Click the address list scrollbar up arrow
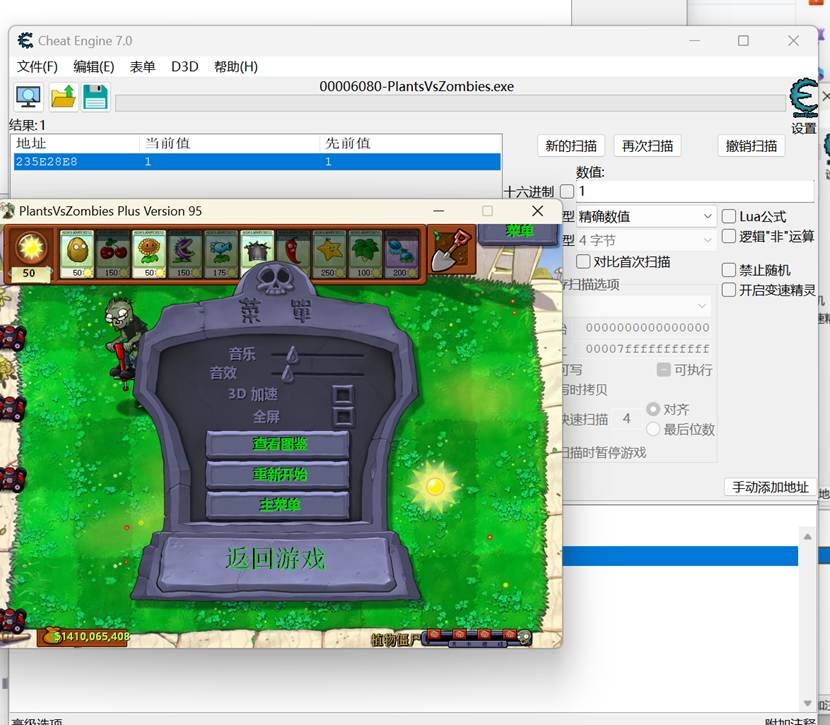Image resolution: width=830 pixels, height=725 pixels. 807,537
